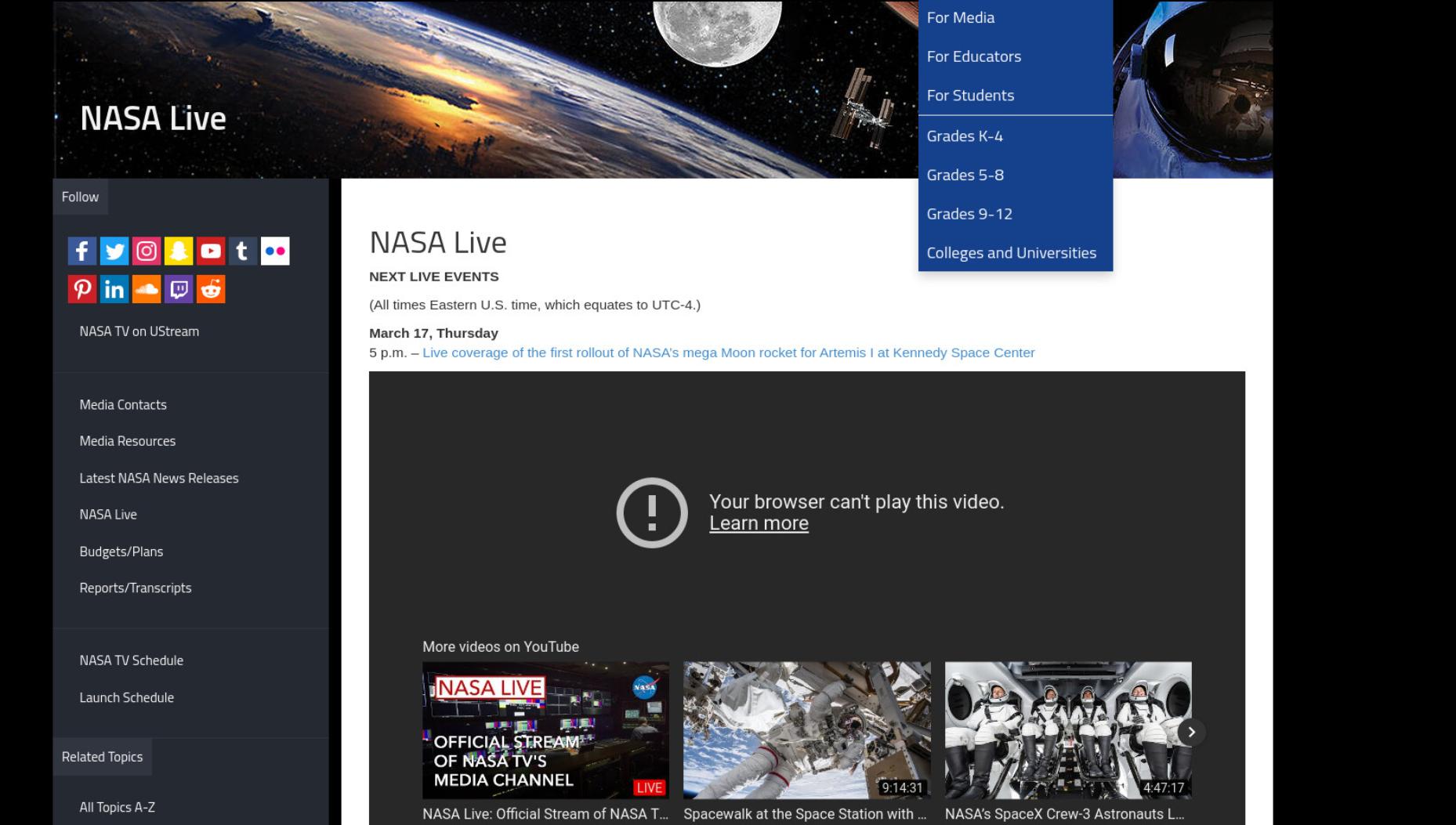The image size is (1456, 825).
Task: Open NASA TV on UStream link
Action: click(139, 331)
